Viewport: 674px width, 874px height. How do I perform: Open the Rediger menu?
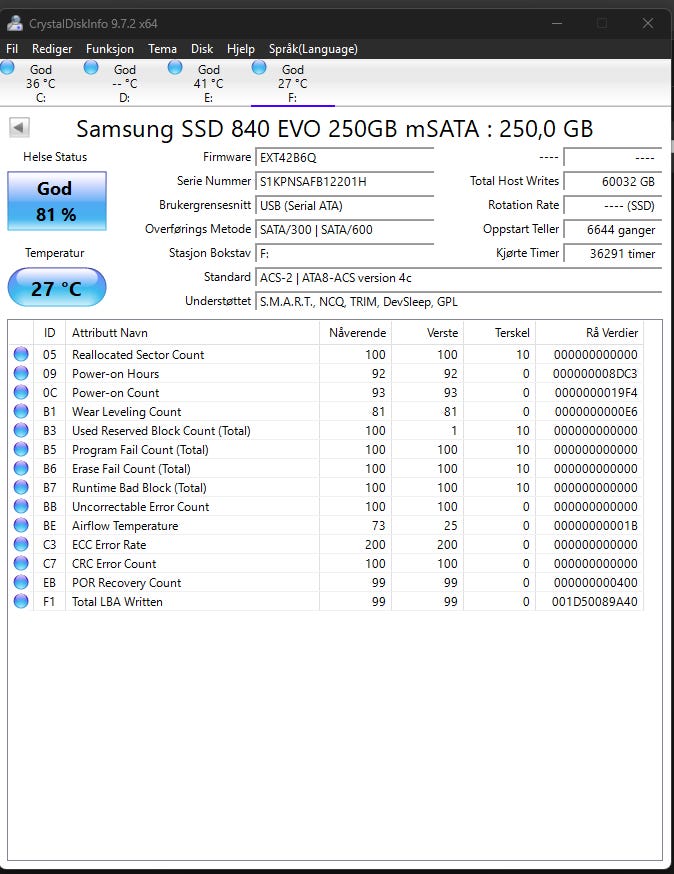[x=52, y=49]
